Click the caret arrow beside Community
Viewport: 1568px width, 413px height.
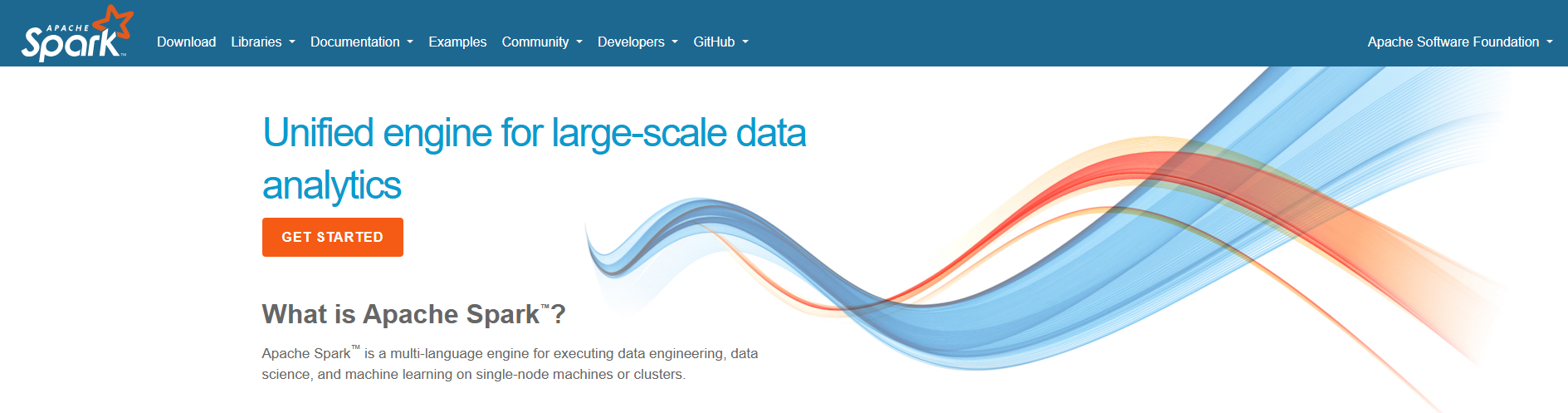(x=579, y=42)
